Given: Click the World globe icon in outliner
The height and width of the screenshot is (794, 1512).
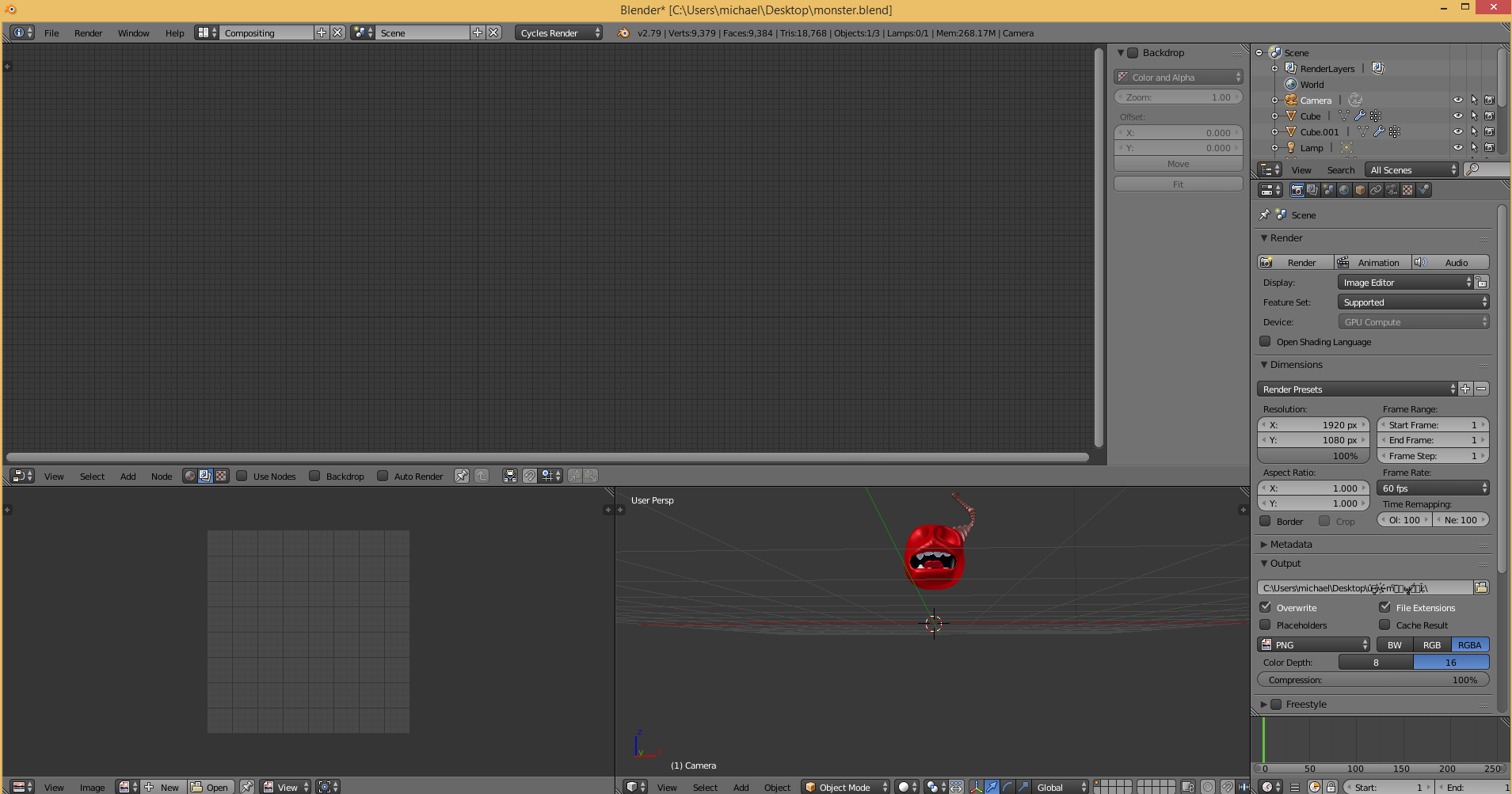Looking at the screenshot, I should click(1291, 85).
